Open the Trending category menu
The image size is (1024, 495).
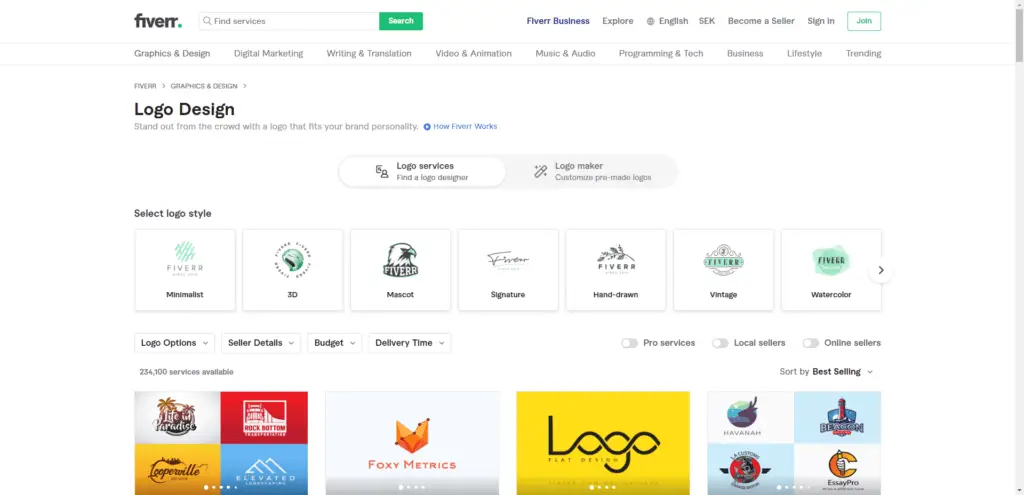tap(863, 54)
